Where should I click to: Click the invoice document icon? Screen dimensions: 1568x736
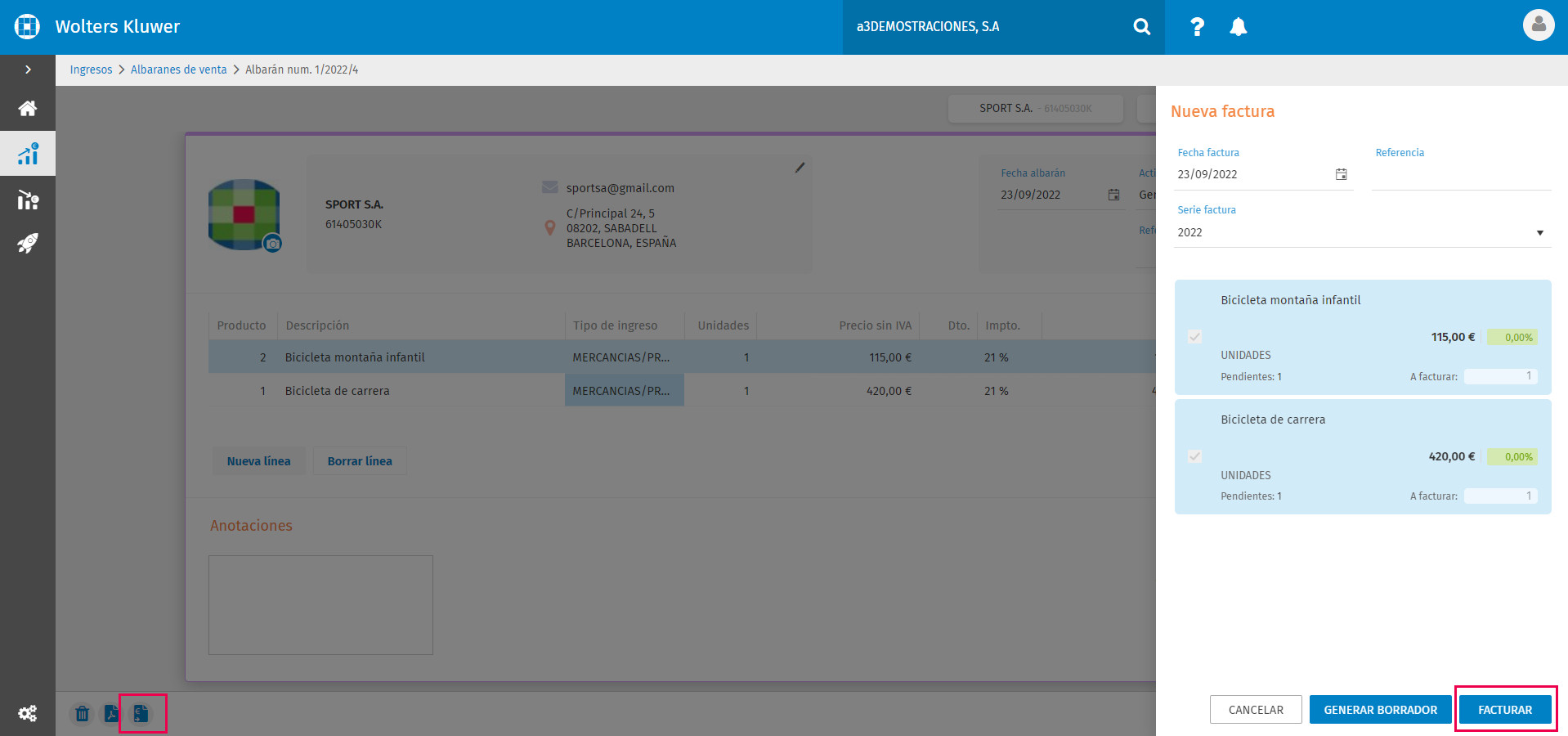(141, 714)
